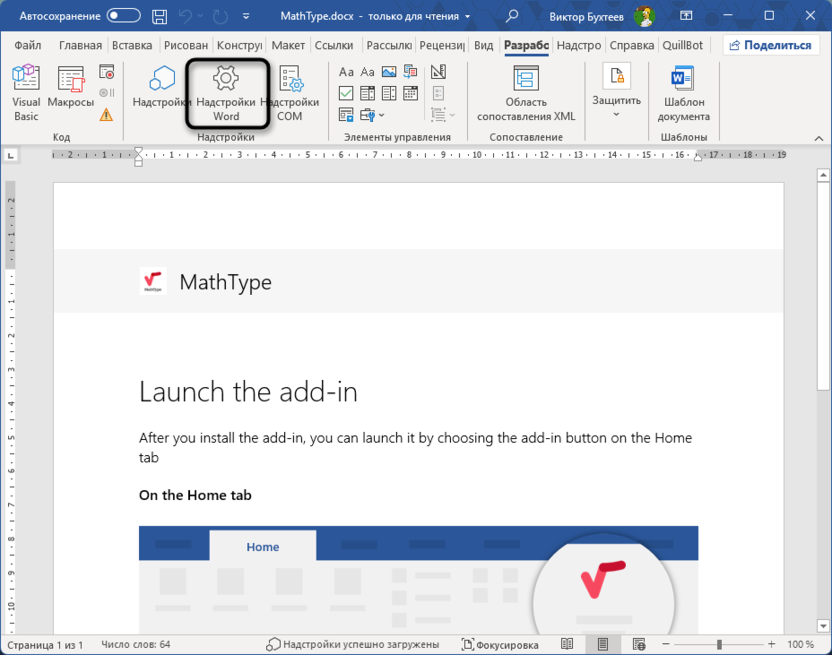Open the Файл menu

pyautogui.click(x=28, y=45)
